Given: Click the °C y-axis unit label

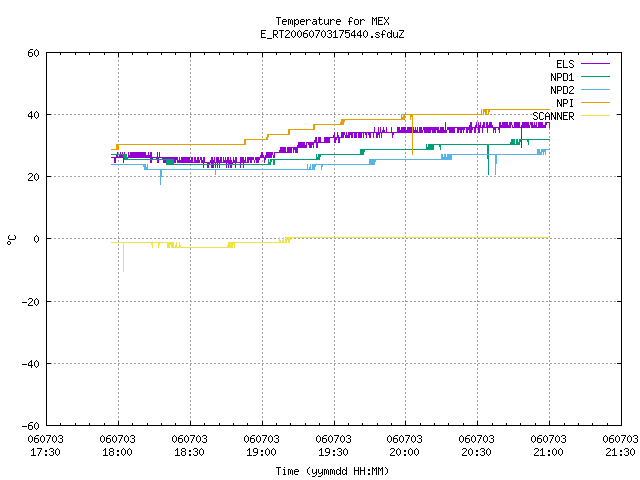Looking at the screenshot, I should 11,240.
